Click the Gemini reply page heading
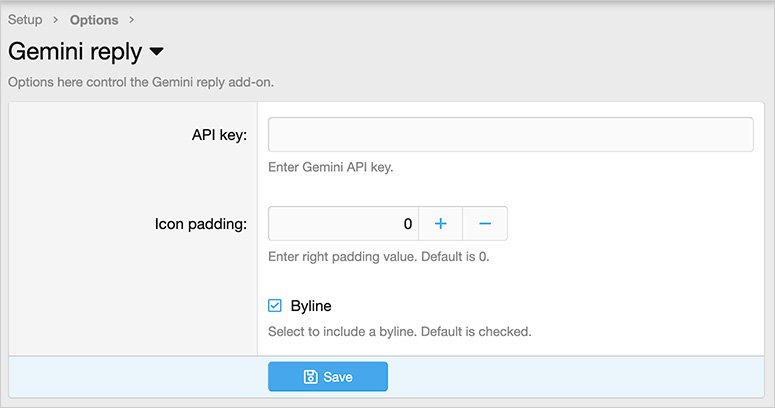This screenshot has width=775, height=408. click(x=74, y=51)
